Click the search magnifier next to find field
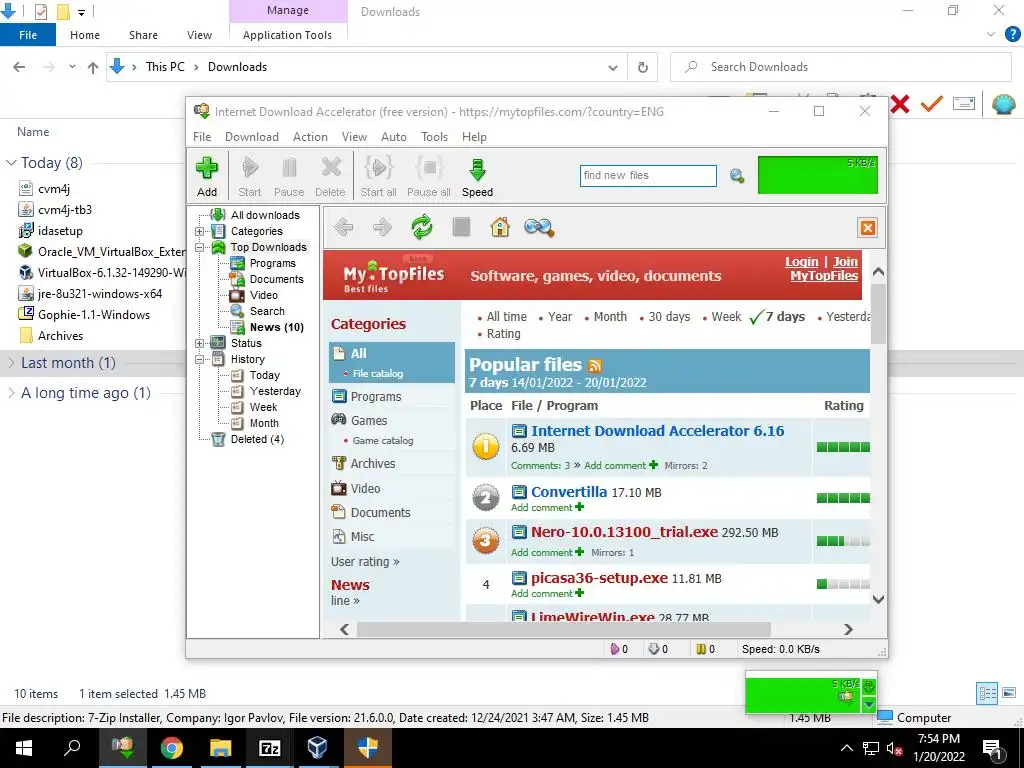 [x=737, y=176]
